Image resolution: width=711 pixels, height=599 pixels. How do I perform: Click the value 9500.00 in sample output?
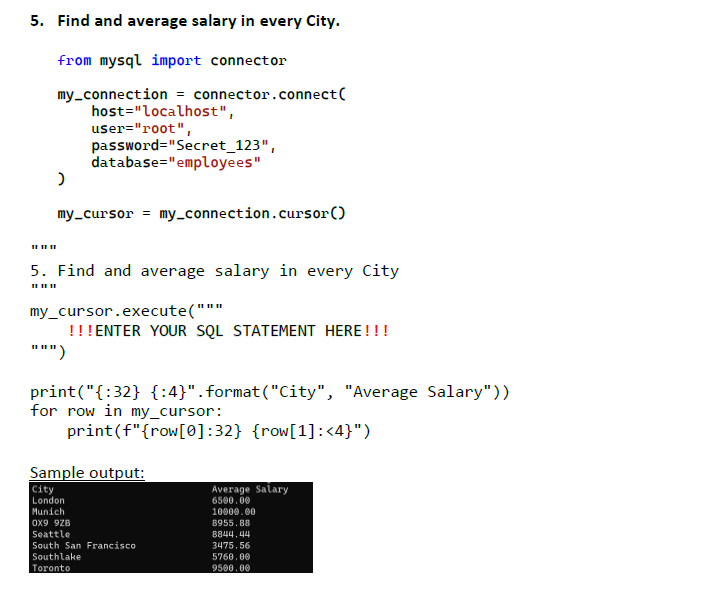coord(231,568)
